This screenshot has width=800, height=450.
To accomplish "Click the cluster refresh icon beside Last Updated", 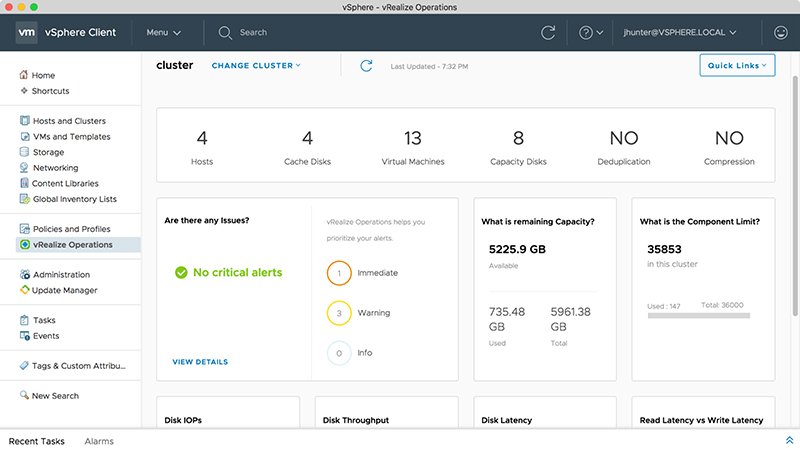I will pos(367,66).
